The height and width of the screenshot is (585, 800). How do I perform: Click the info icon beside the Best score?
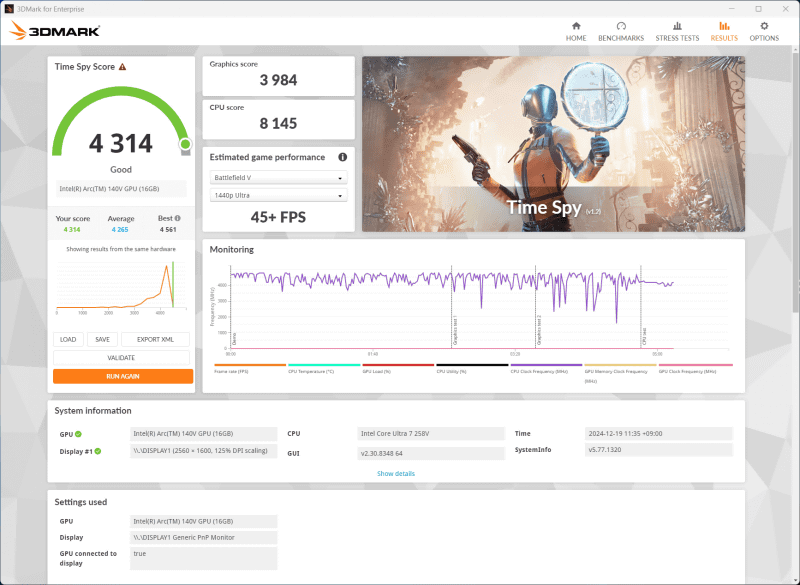178,216
